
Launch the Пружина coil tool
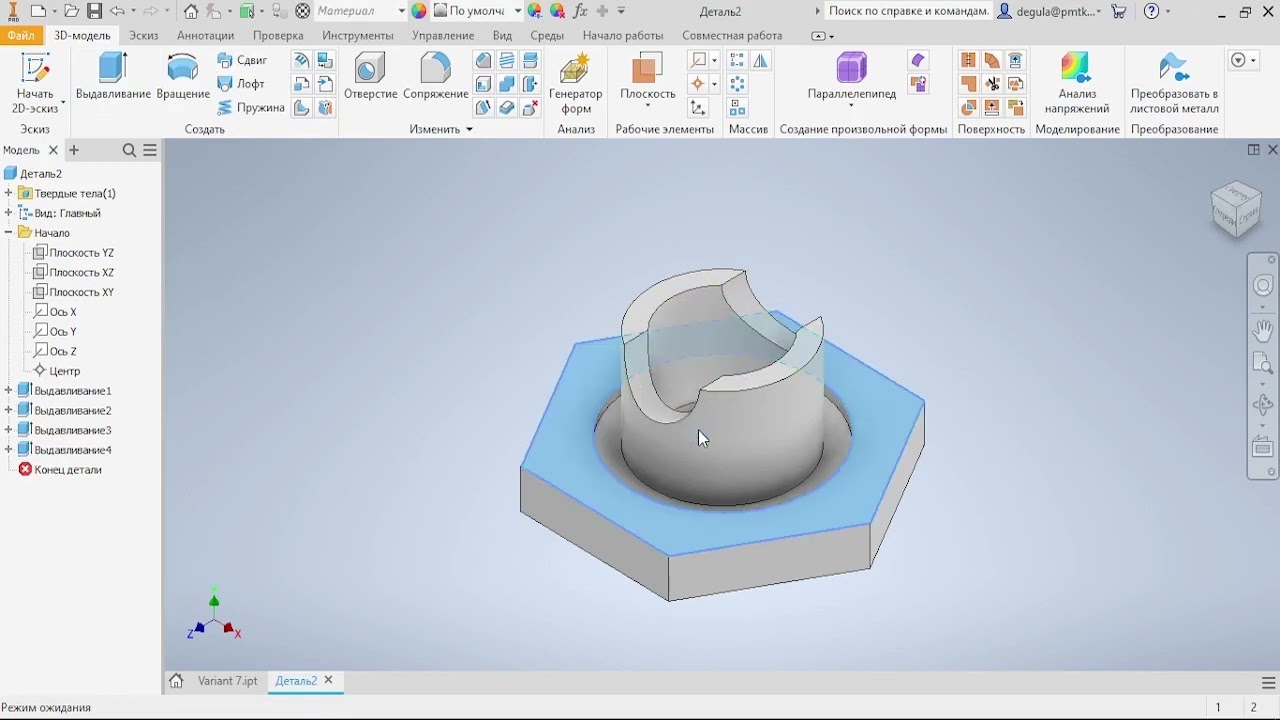(250, 108)
